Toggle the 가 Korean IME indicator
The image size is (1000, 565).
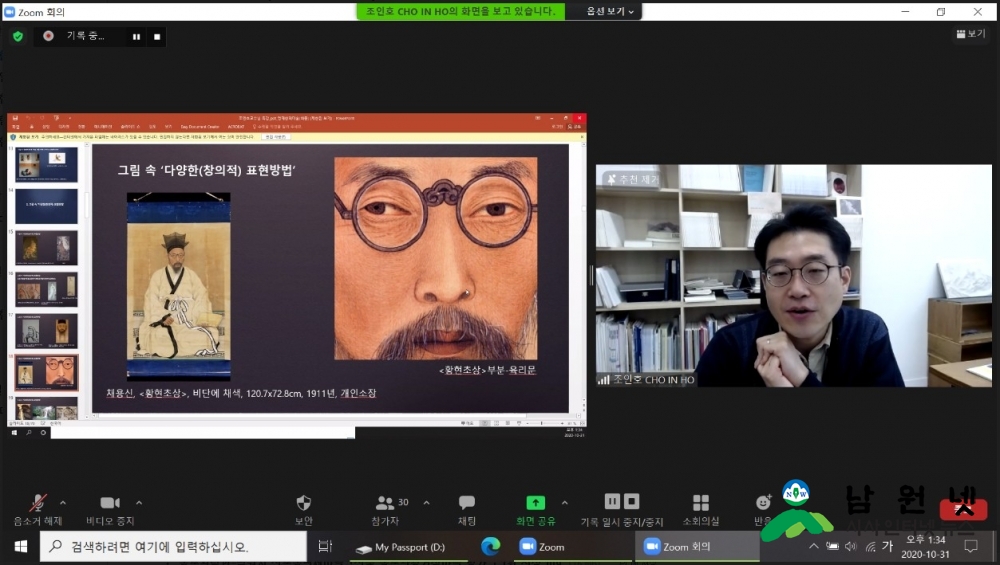(x=887, y=546)
